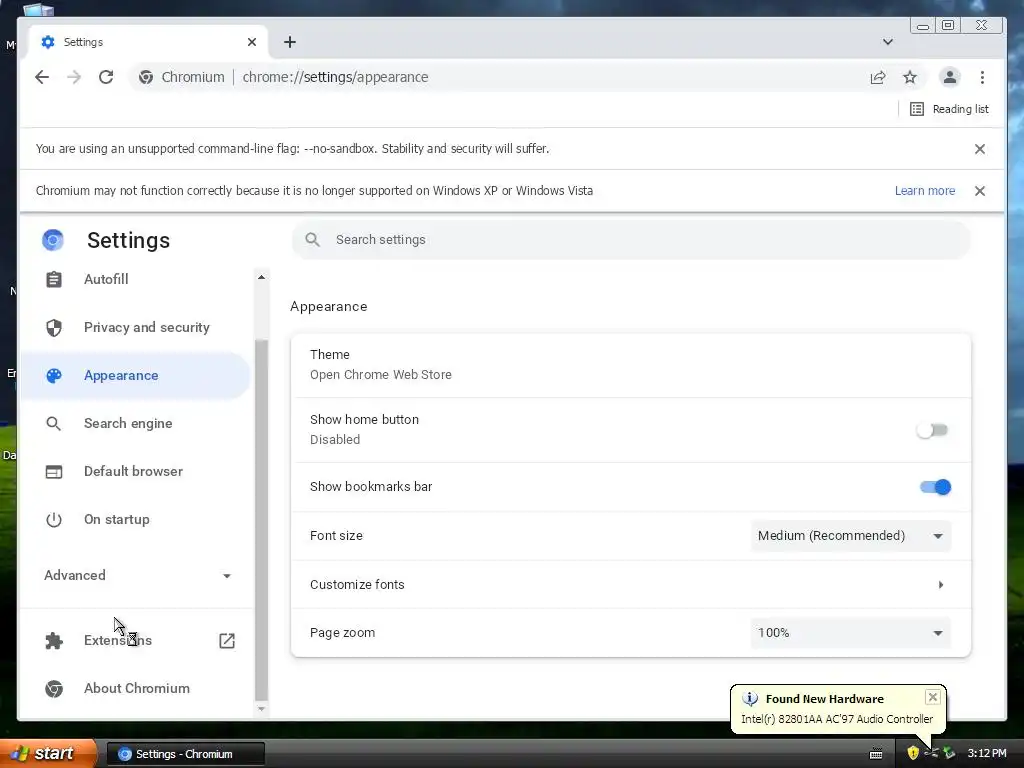This screenshot has width=1024, height=768.
Task: Click the search magnifier in the settings search box
Action: [x=313, y=240]
